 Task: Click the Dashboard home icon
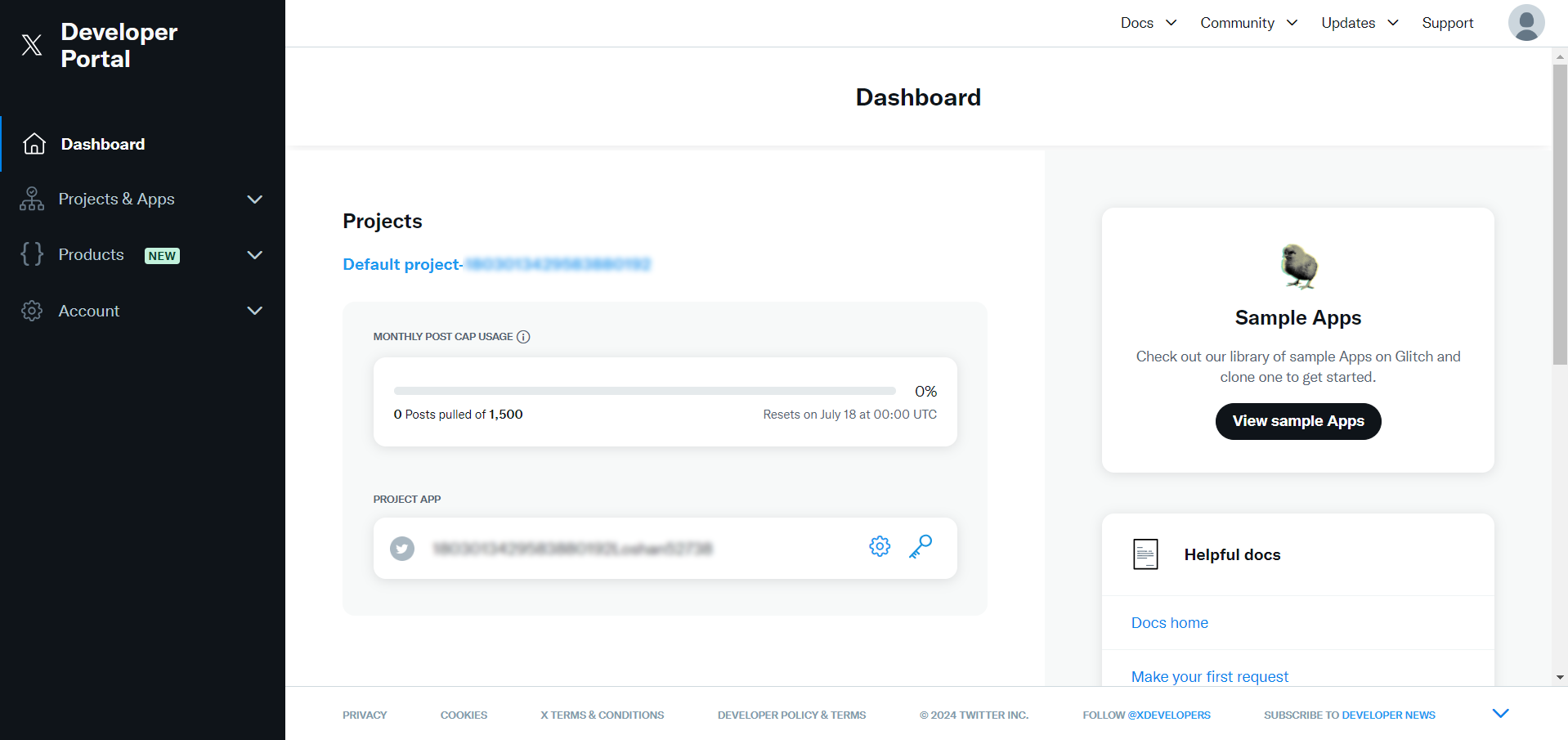pos(34,144)
